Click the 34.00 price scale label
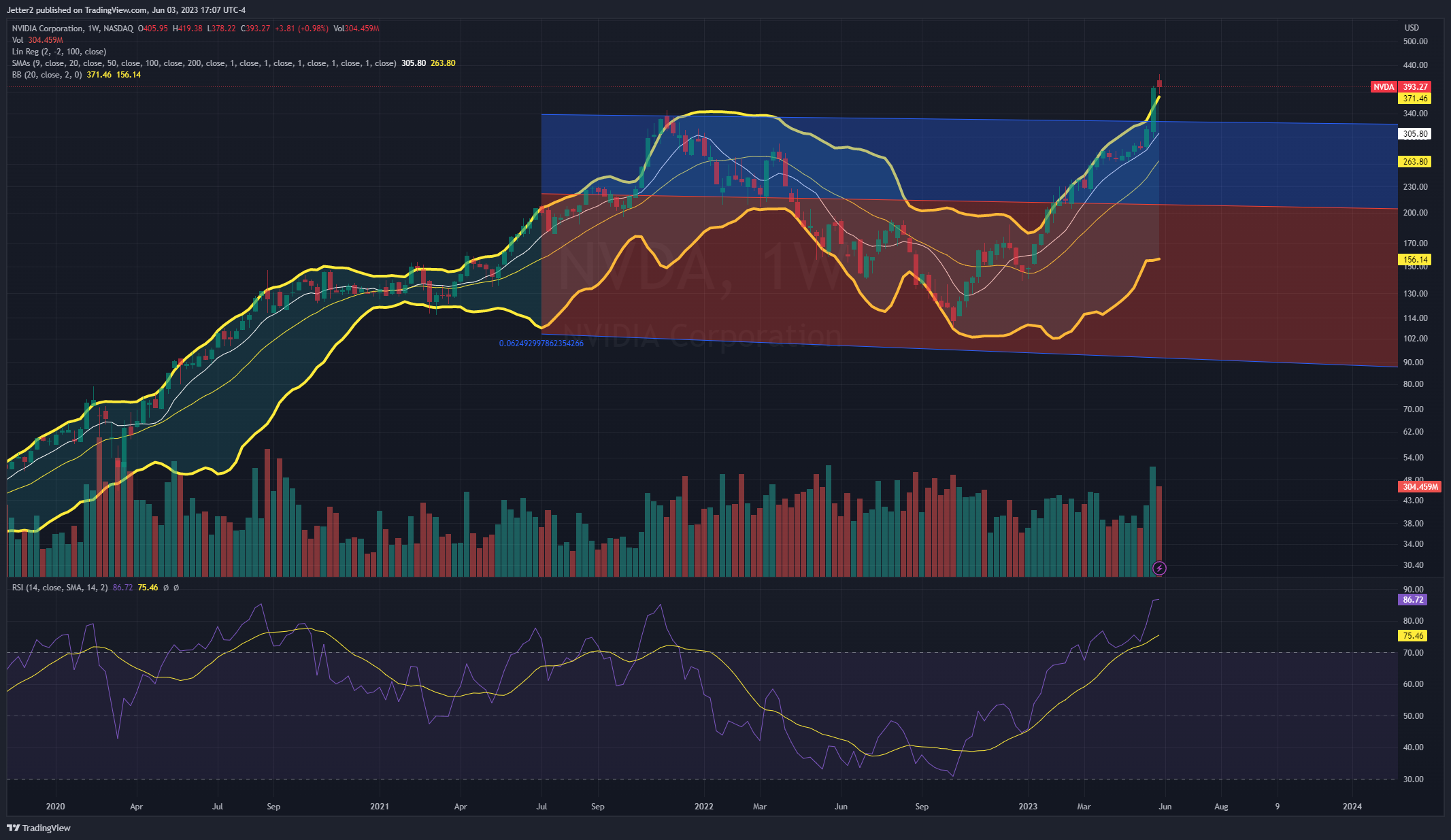Screen dimensions: 1451x840 click(1414, 544)
